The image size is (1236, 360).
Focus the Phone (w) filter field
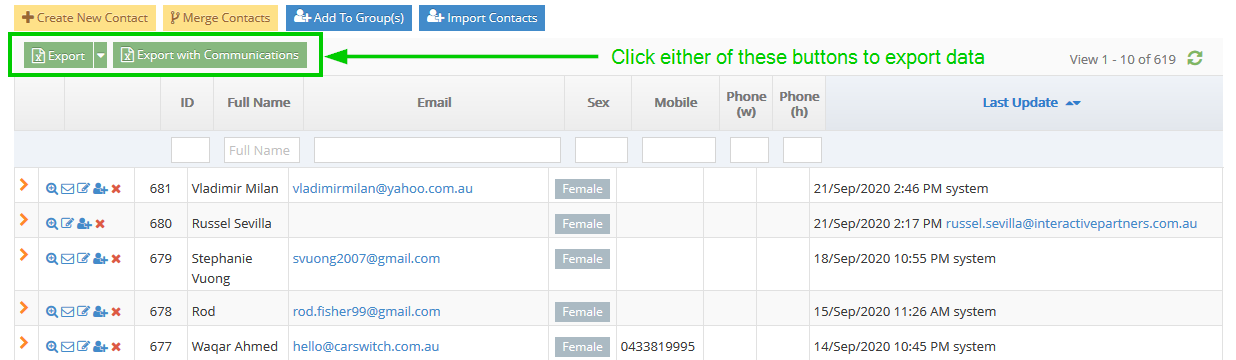pos(749,150)
